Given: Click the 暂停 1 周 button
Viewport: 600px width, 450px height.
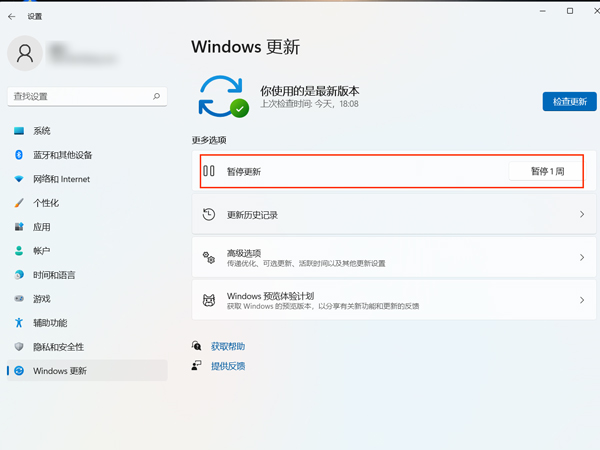Looking at the screenshot, I should click(x=547, y=171).
